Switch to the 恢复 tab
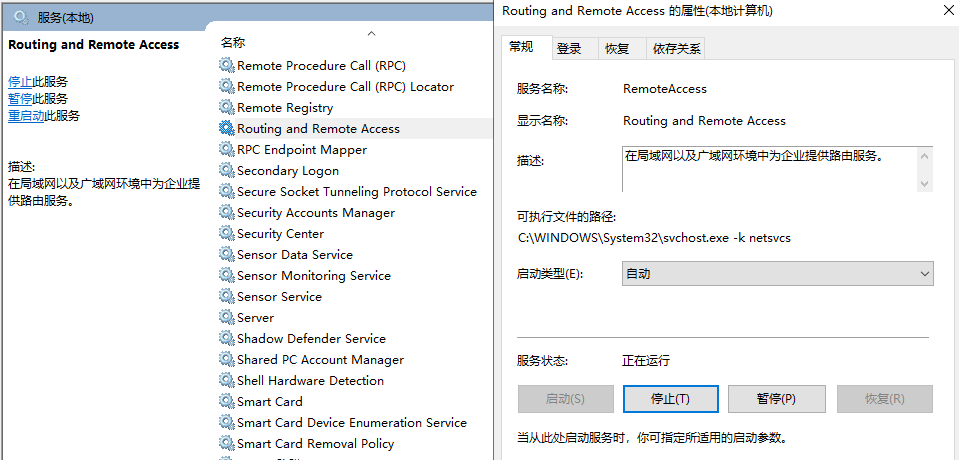This screenshot has width=959, height=460. pos(617,48)
